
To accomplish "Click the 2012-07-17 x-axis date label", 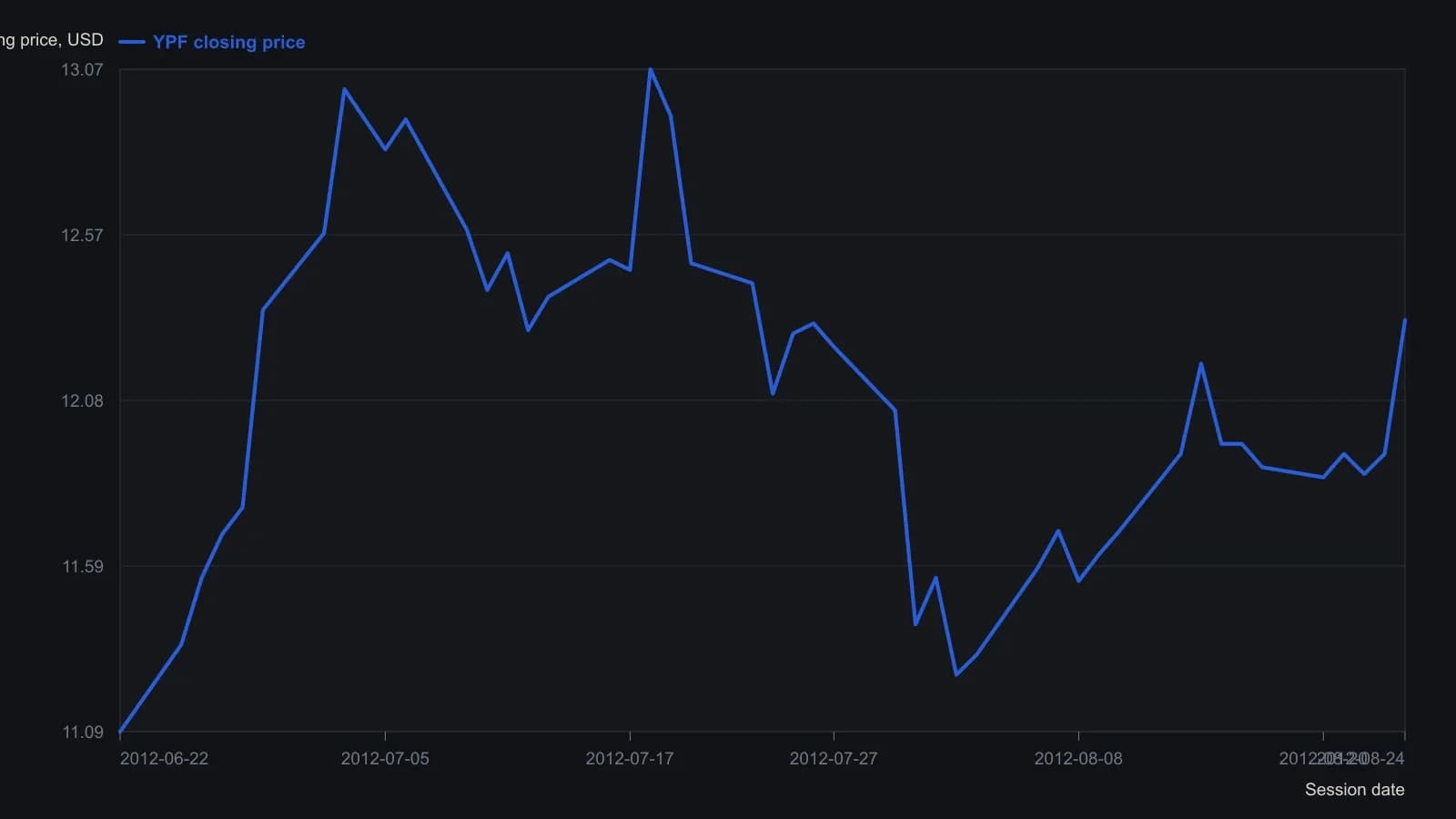I will click(x=630, y=759).
